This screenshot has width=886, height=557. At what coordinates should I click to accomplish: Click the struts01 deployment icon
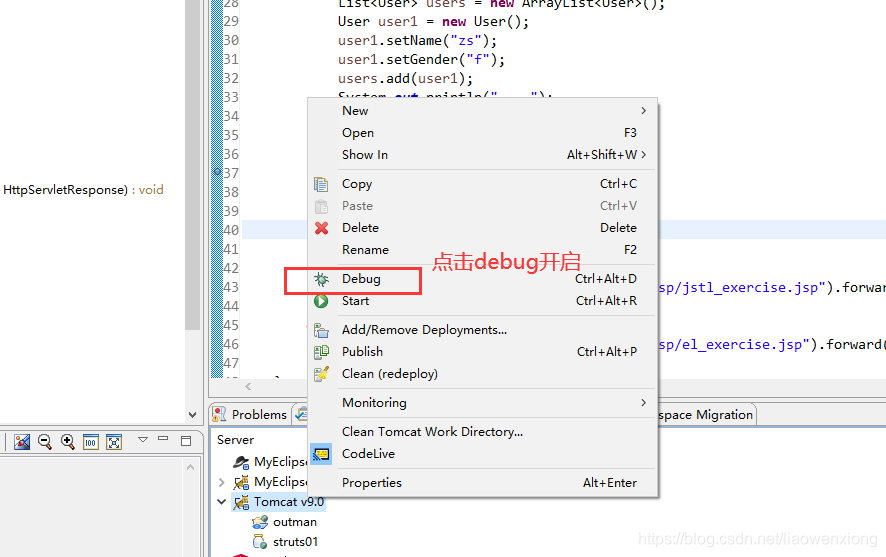tap(260, 542)
